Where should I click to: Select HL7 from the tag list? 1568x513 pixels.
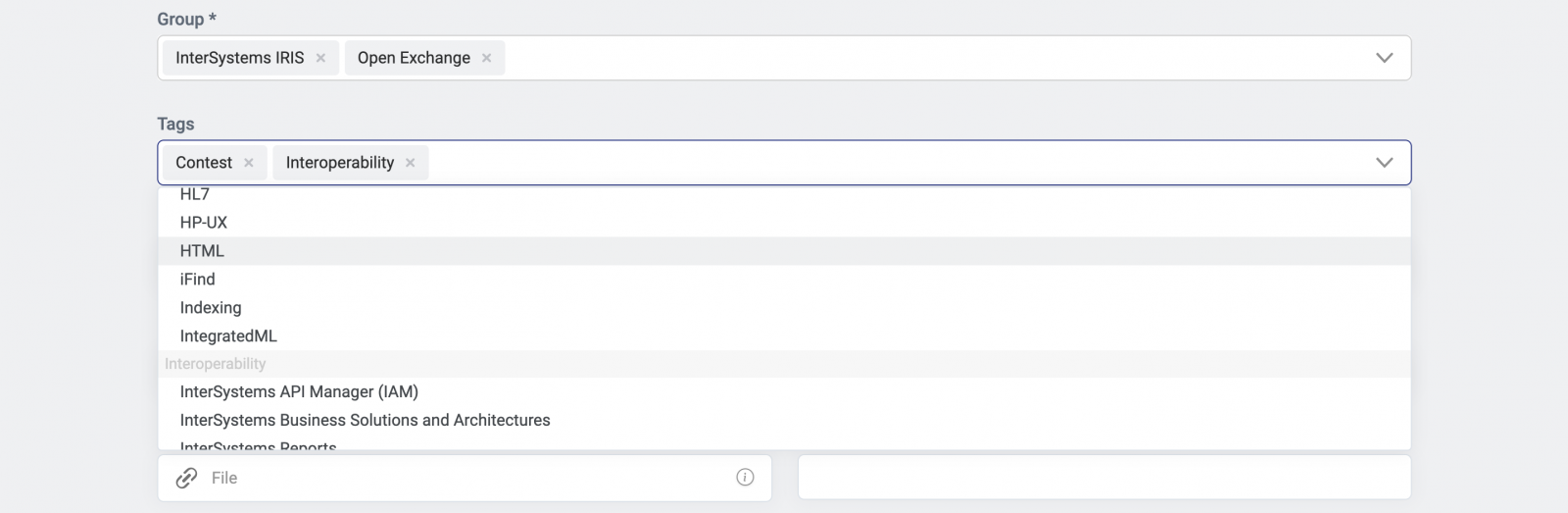pyautogui.click(x=195, y=195)
